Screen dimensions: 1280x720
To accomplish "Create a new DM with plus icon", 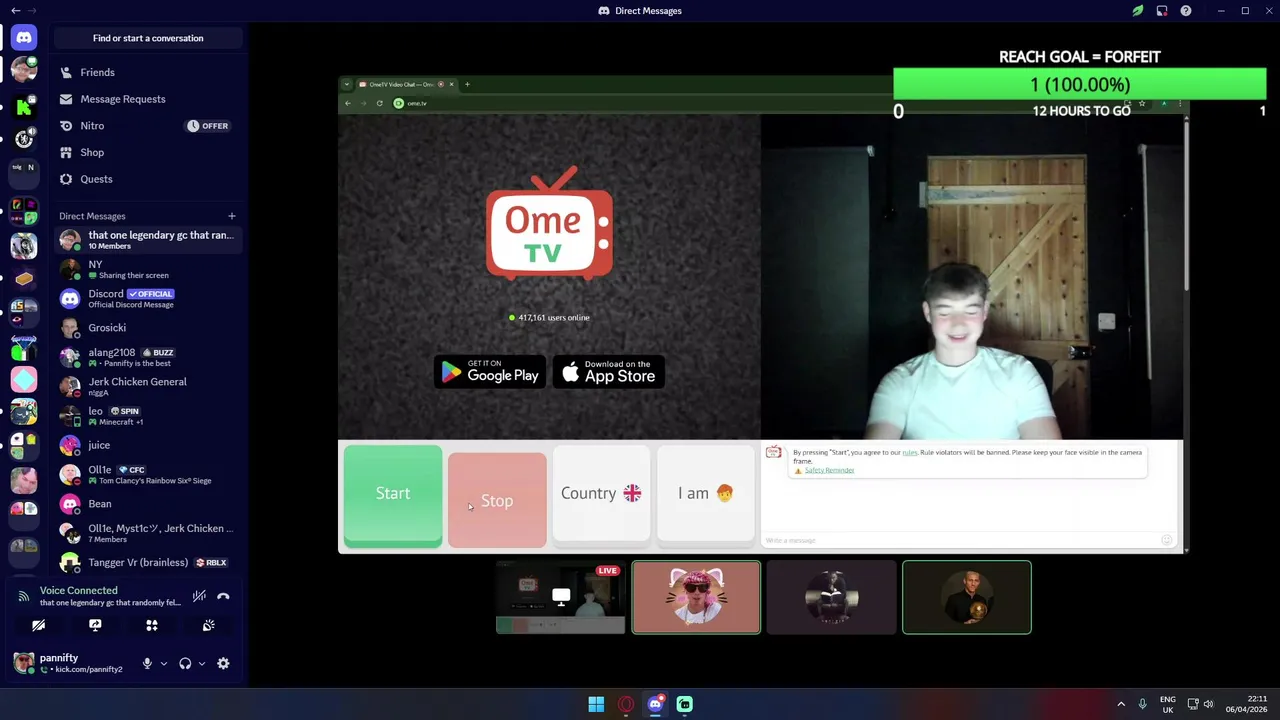I will 231,216.
